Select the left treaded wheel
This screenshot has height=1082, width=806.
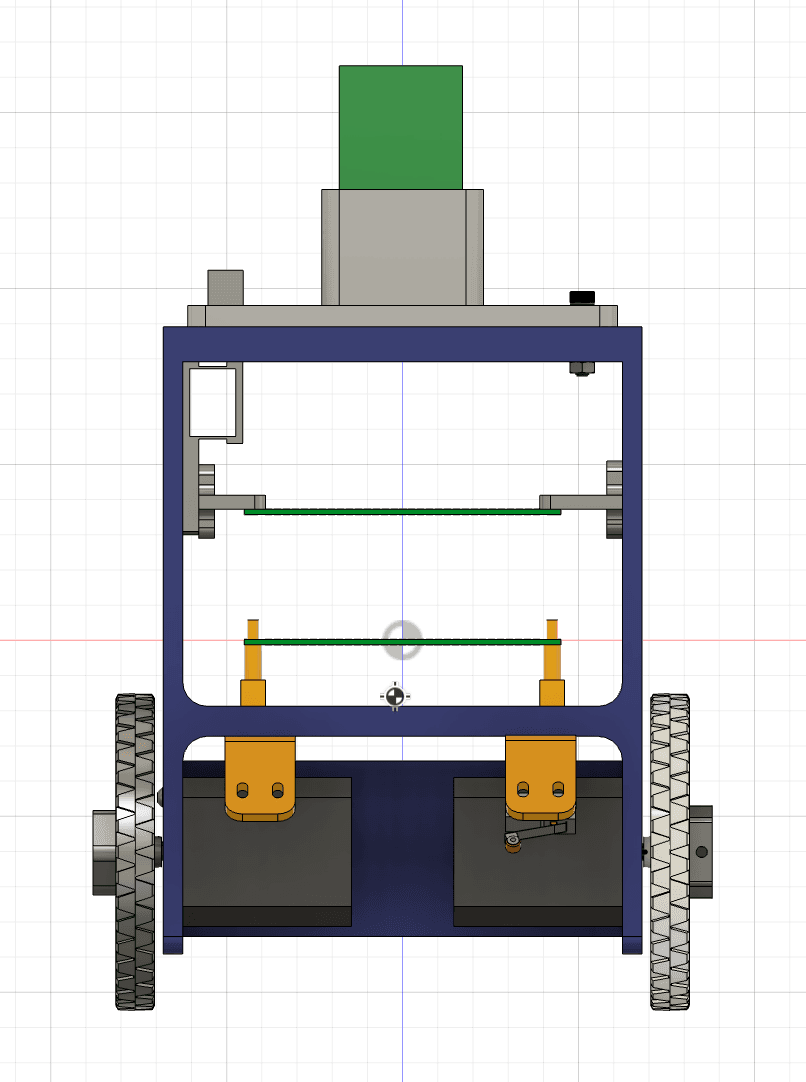[x=135, y=852]
